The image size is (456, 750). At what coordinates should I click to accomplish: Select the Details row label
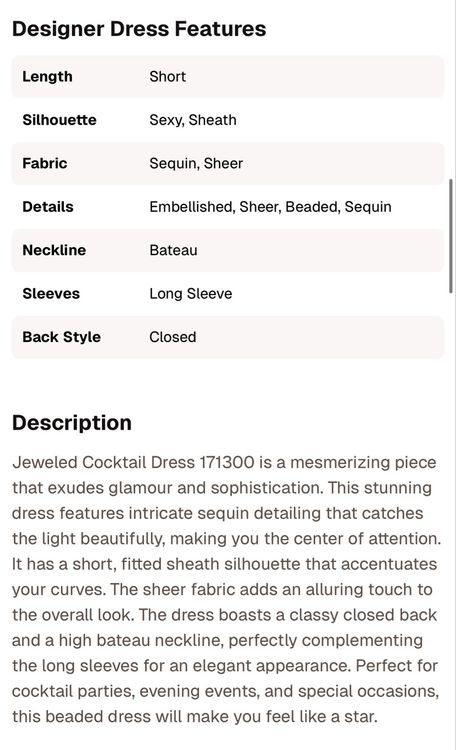pos(48,207)
